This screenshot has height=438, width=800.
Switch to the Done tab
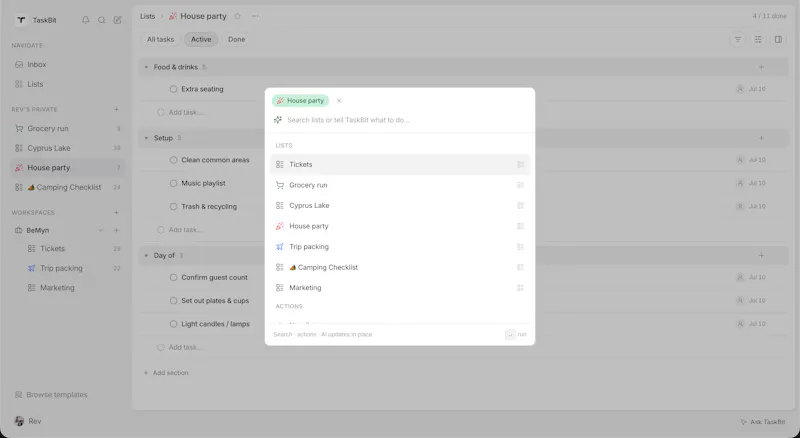[x=236, y=39]
